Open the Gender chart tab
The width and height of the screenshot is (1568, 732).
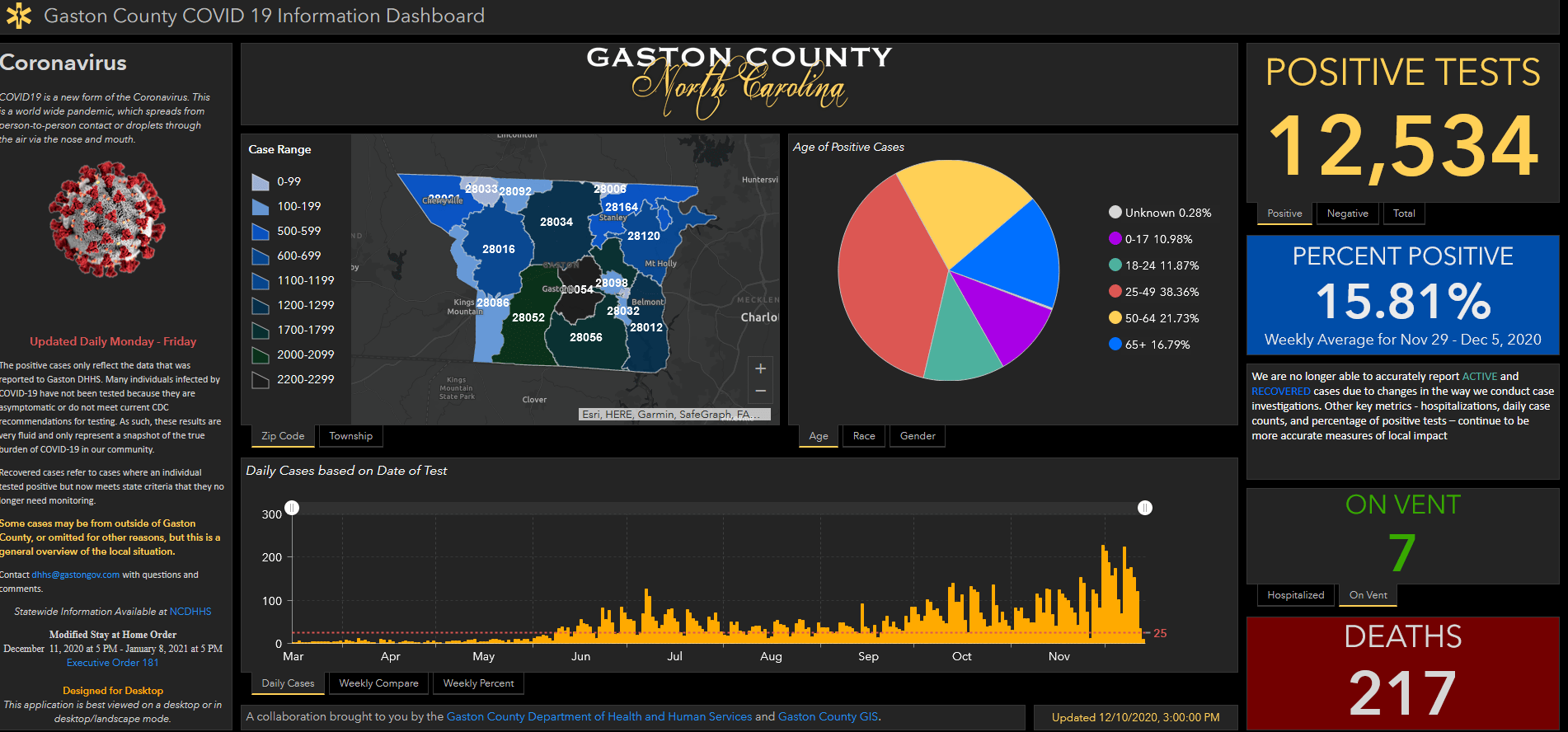click(x=918, y=436)
